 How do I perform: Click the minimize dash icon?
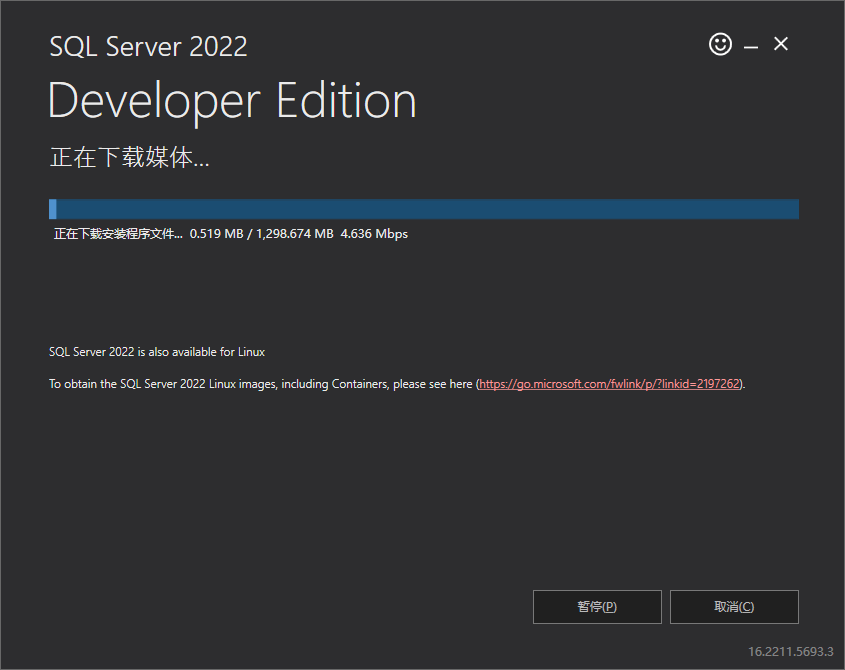750,44
